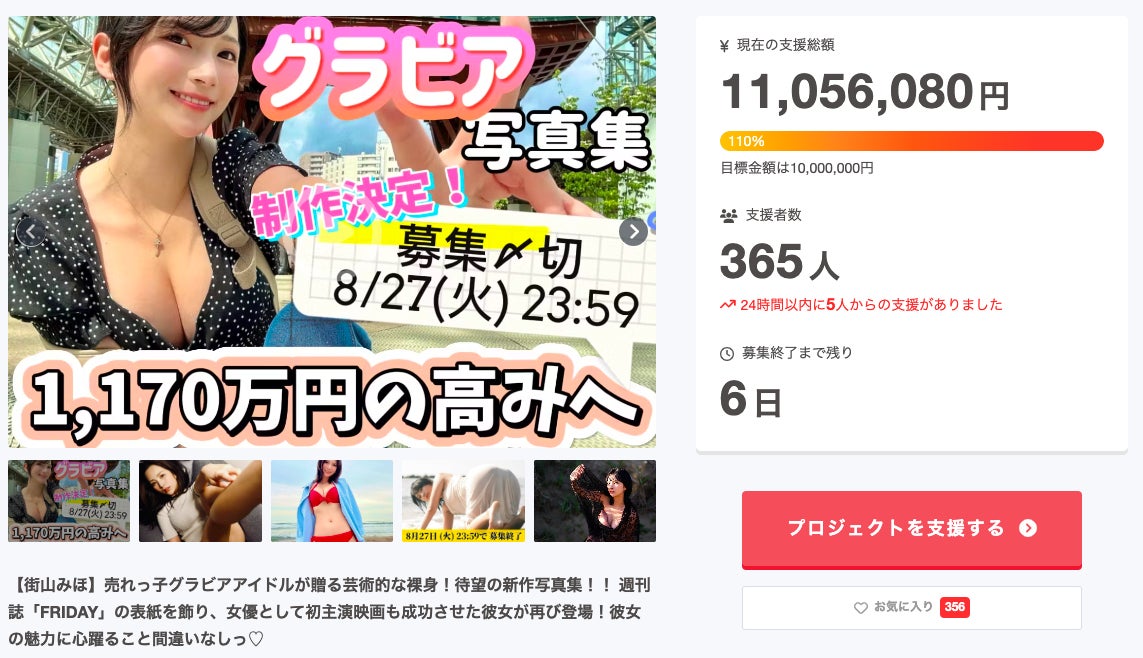Click the プロジェクトを支援する button
Viewport: 1143px width, 658px height.
912,529
